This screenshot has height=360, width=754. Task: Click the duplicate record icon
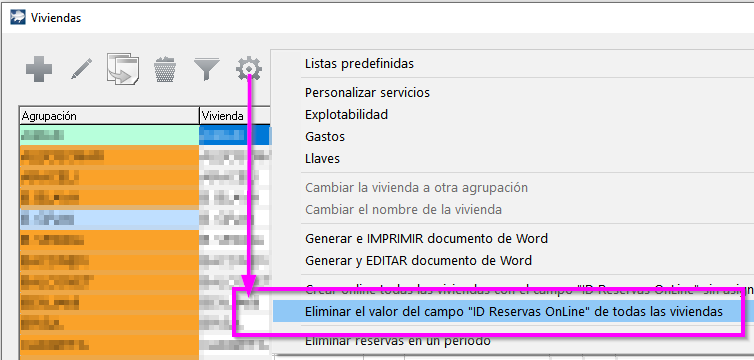pos(123,70)
